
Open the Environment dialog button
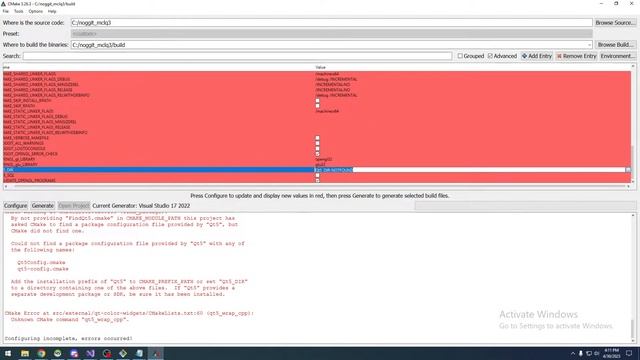pyautogui.click(x=618, y=56)
